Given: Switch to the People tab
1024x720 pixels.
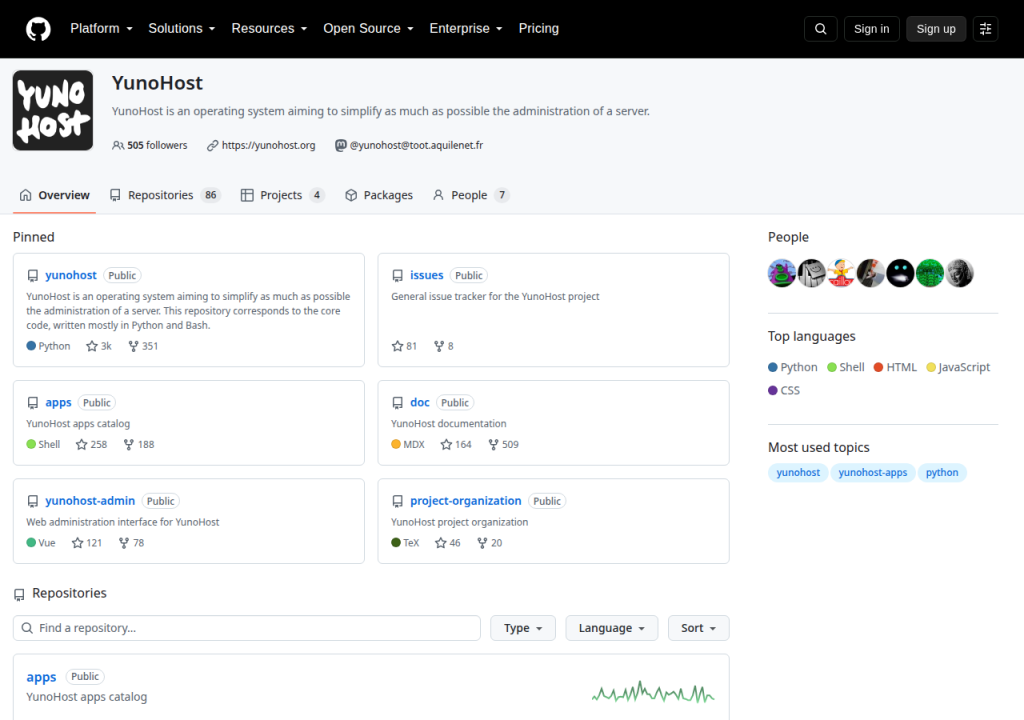Looking at the screenshot, I should tap(470, 195).
